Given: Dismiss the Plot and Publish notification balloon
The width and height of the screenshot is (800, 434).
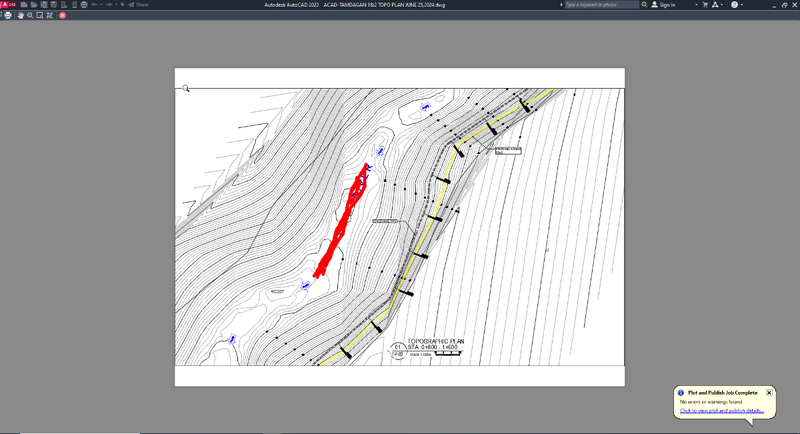Looking at the screenshot, I should pyautogui.click(x=769, y=393).
